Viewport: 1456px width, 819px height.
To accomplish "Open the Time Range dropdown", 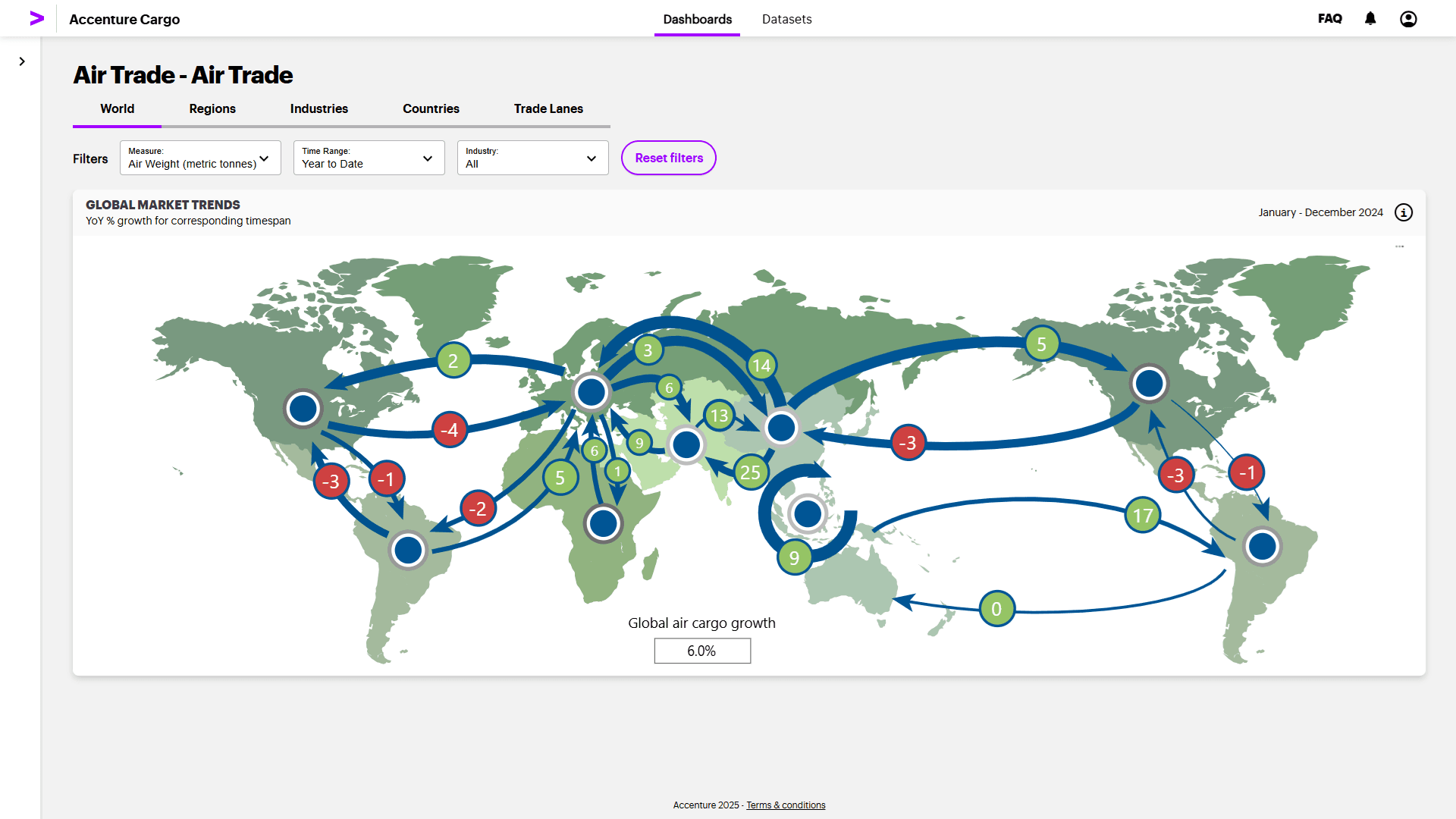I will pos(369,158).
